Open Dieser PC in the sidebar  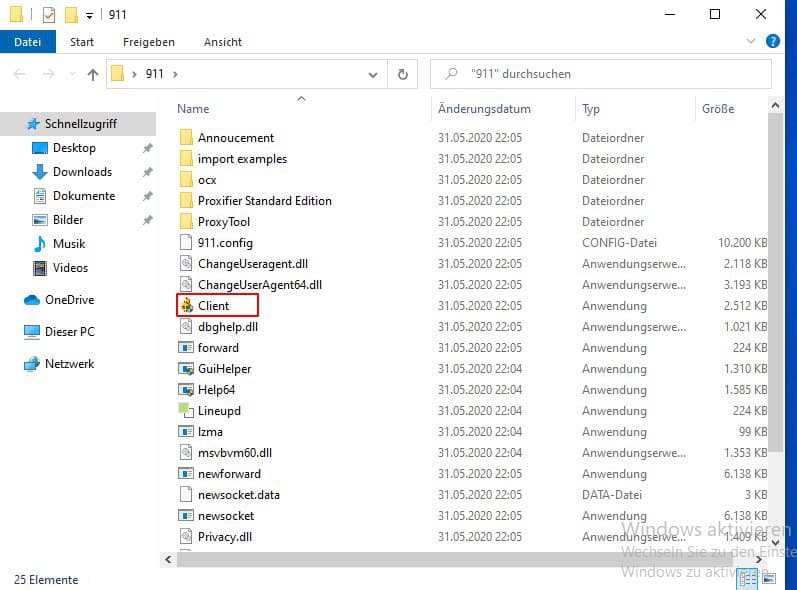point(69,332)
